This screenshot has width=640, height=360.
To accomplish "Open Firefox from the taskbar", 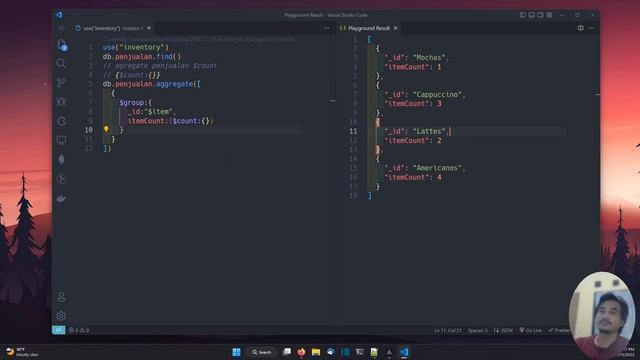I will click(301, 352).
